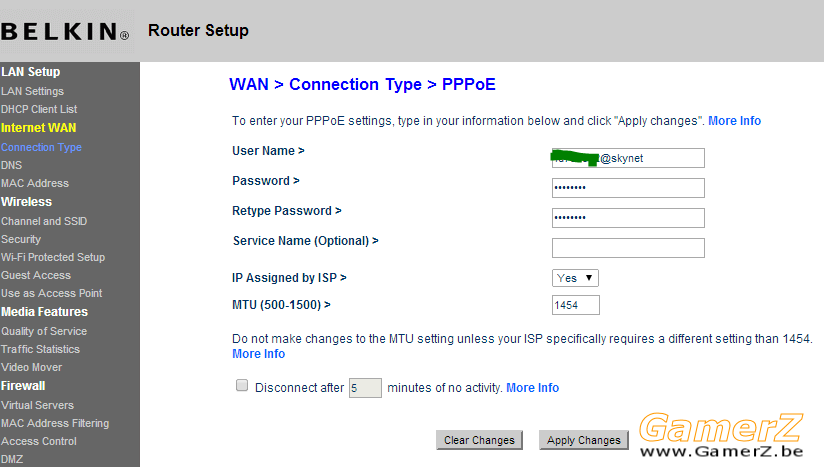Open More Info link beside PPPoE instructions
This screenshot has width=824, height=467.
(734, 121)
